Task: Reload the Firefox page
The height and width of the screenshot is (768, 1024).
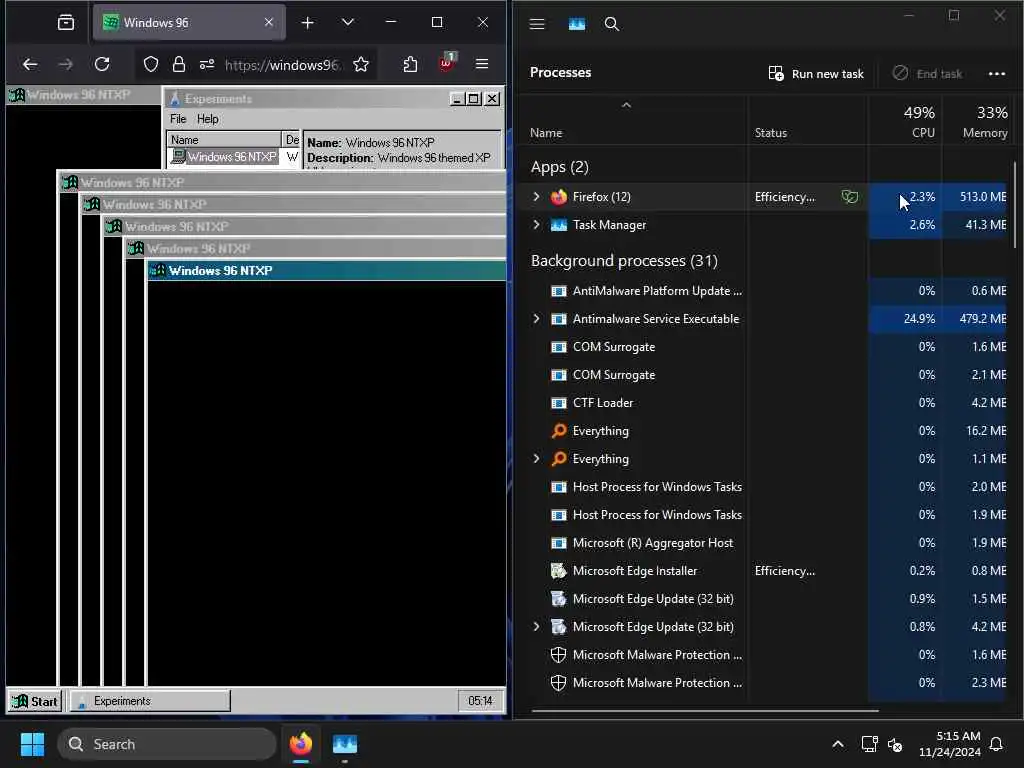Action: [x=102, y=64]
